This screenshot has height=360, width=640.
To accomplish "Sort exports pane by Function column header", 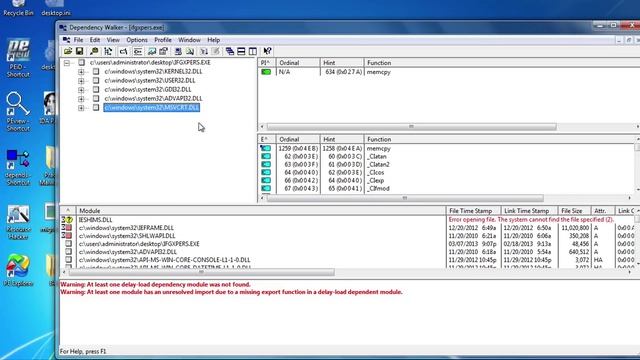I will [500, 139].
